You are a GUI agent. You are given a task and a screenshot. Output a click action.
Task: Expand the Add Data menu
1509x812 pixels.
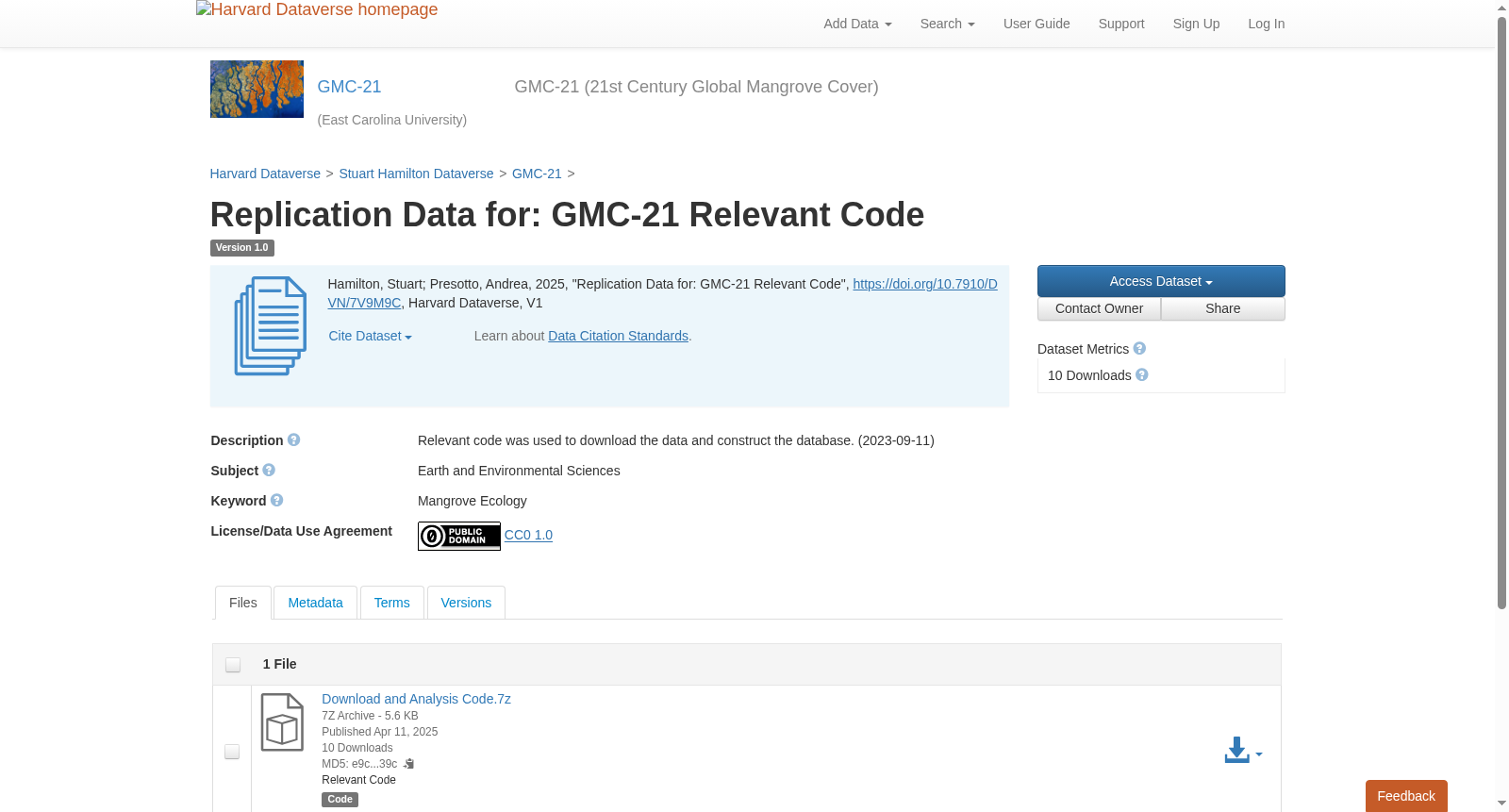857,24
